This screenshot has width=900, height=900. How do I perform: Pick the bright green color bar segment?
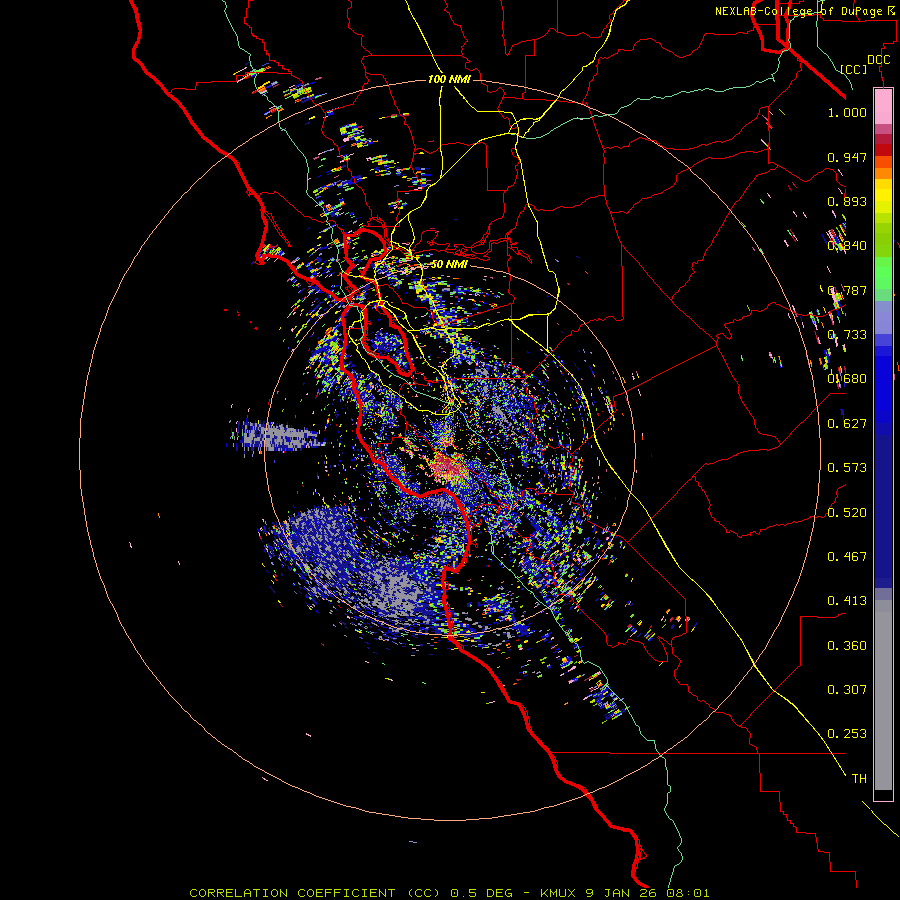coord(883,273)
